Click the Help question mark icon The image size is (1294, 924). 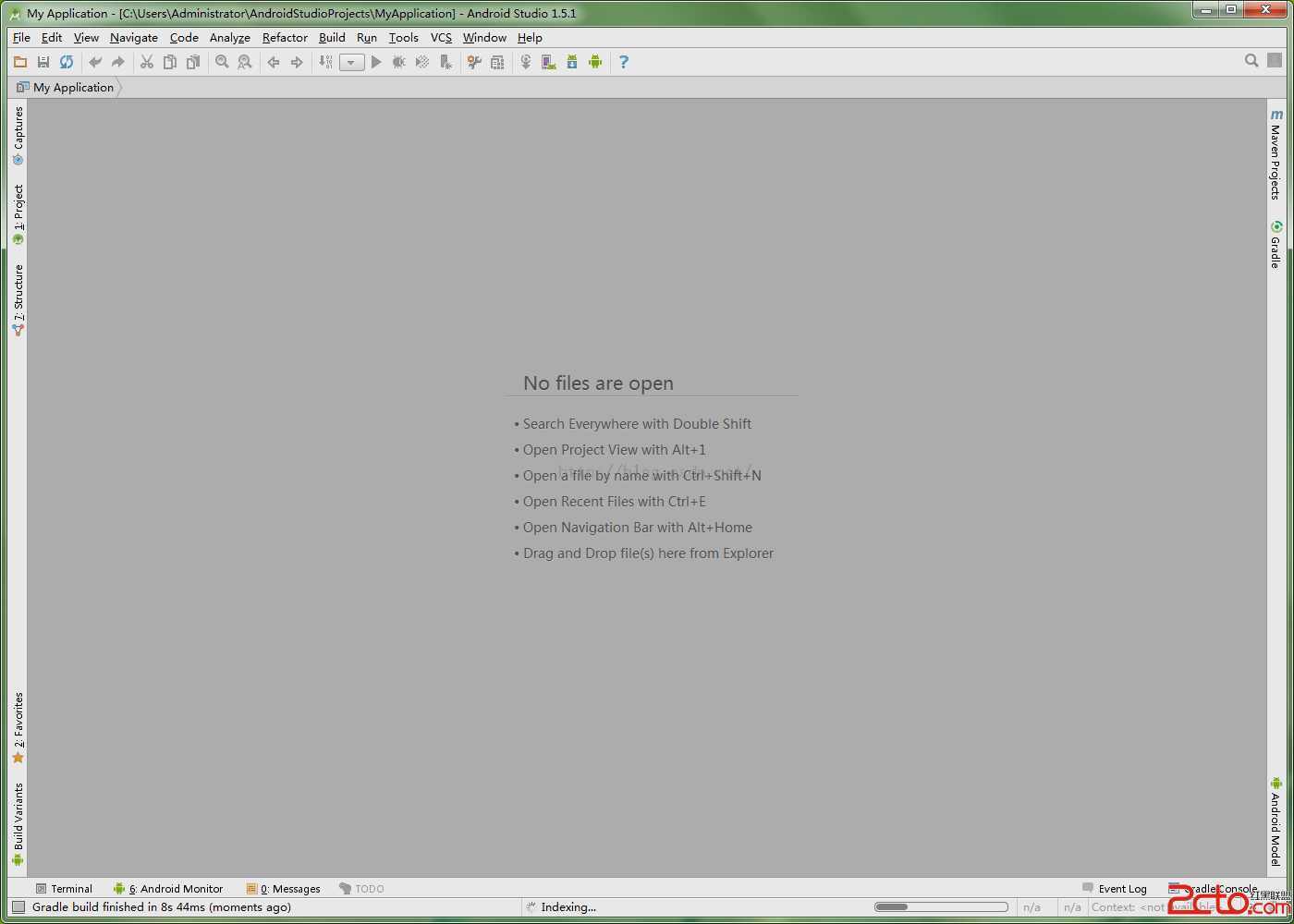(x=624, y=62)
